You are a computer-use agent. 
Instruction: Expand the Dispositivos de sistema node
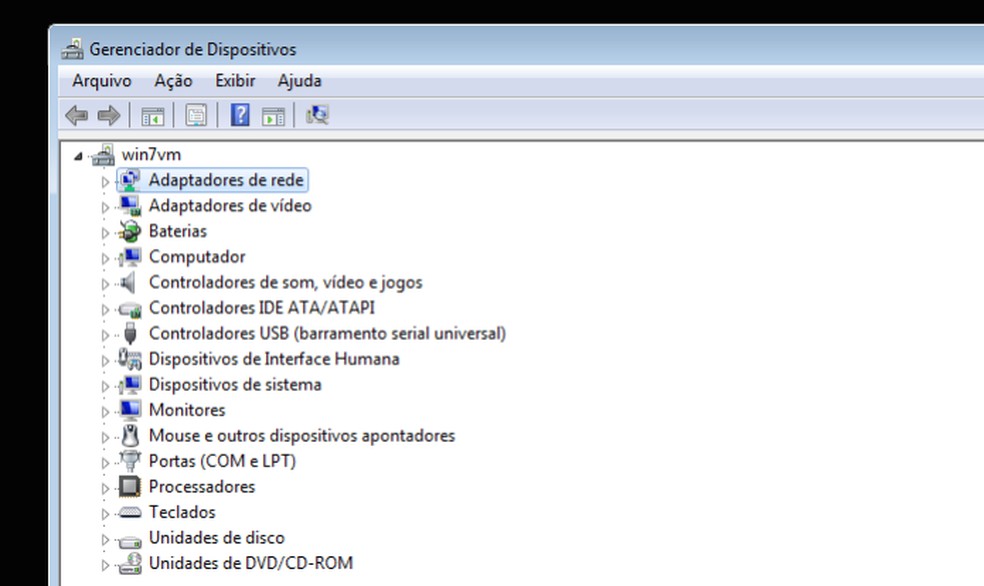pyautogui.click(x=105, y=386)
